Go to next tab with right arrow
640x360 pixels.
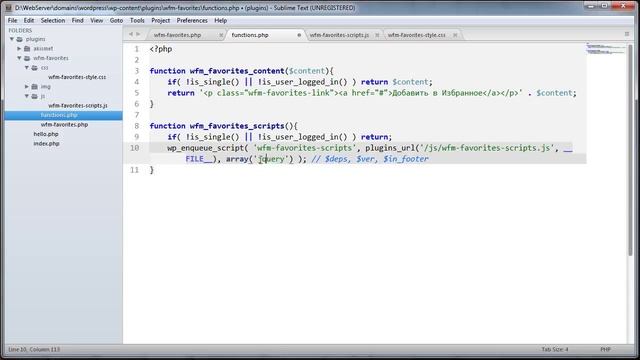(x=138, y=34)
